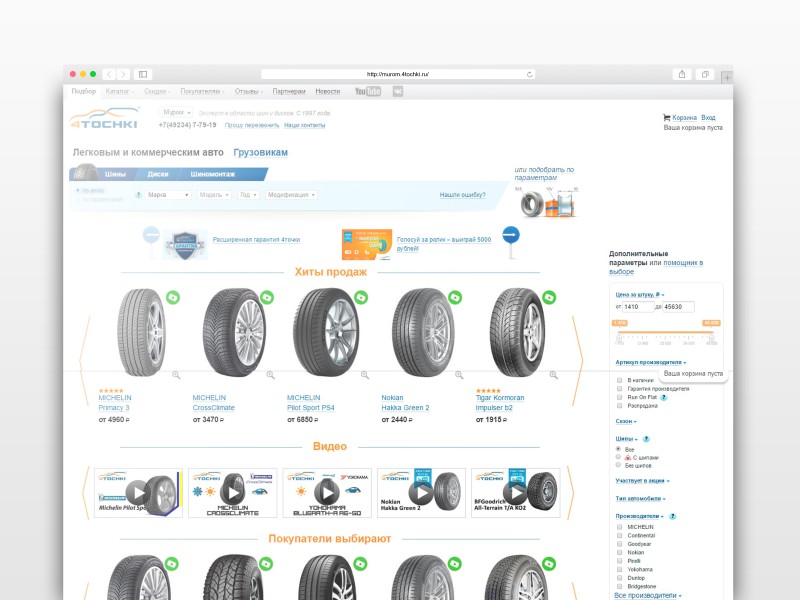The width and height of the screenshot is (800, 600).
Task: Expand the Сезон filter section
Action: tap(626, 421)
